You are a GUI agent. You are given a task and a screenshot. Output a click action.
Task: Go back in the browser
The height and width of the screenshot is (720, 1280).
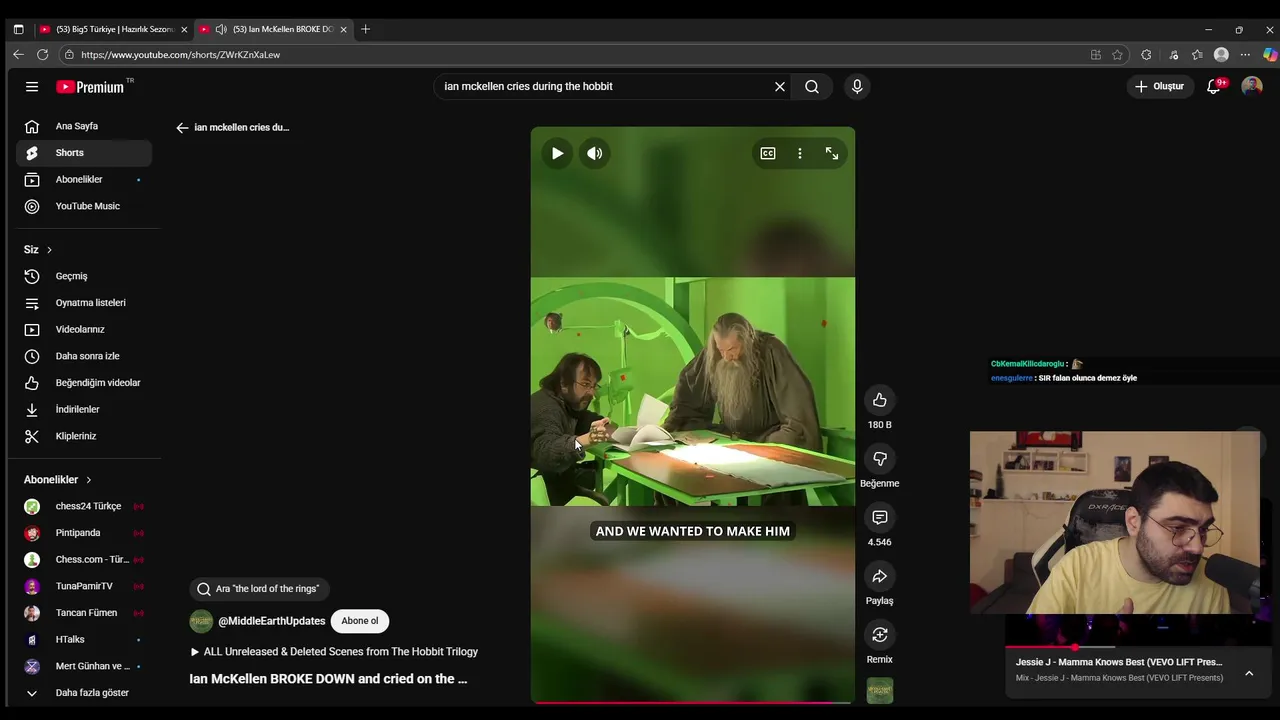tap(18, 55)
